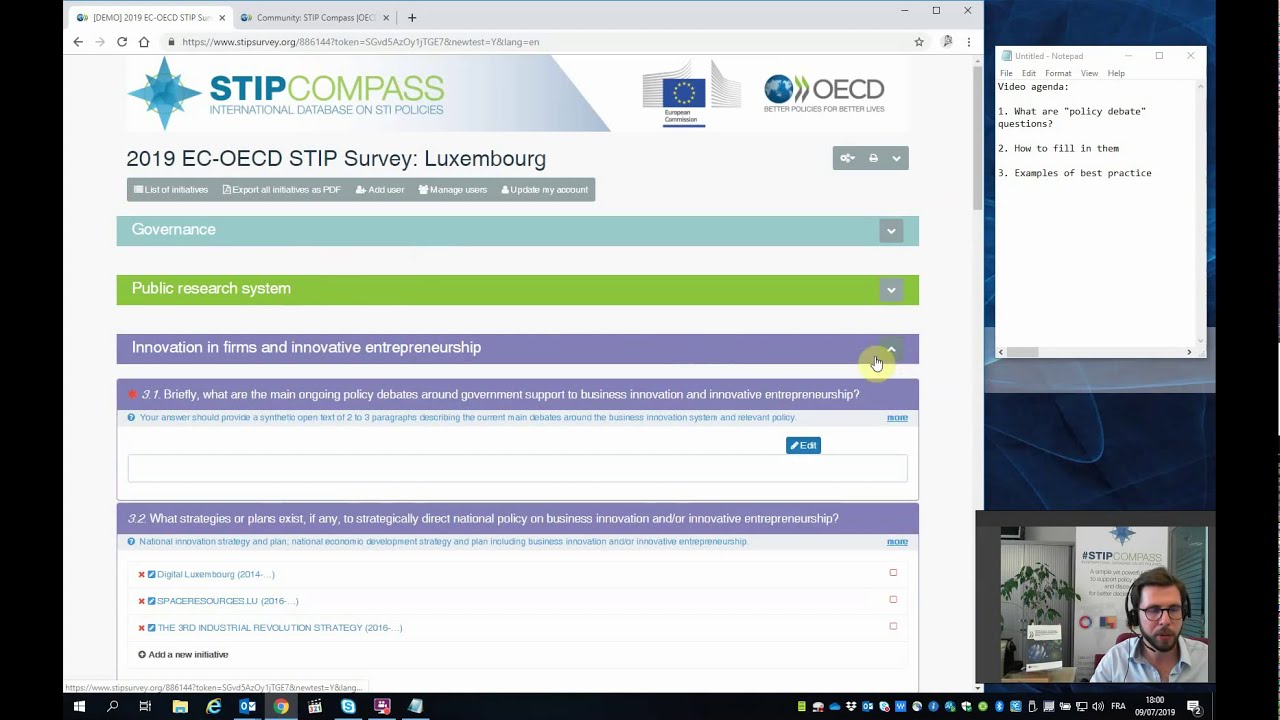Open THE 3RD INDUSTRIAL REVOLUTION STRATEGY link

pyautogui.click(x=279, y=628)
